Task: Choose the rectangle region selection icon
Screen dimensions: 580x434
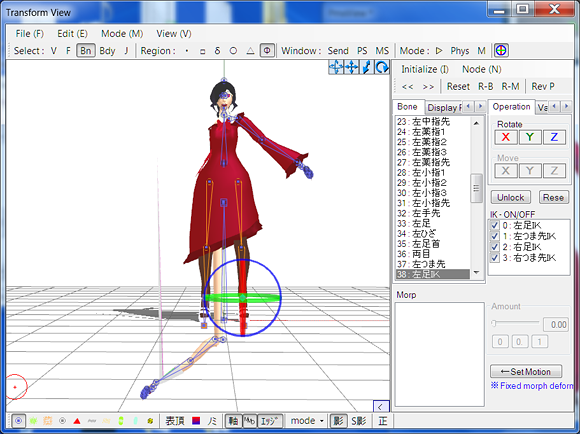Action: [x=202, y=51]
